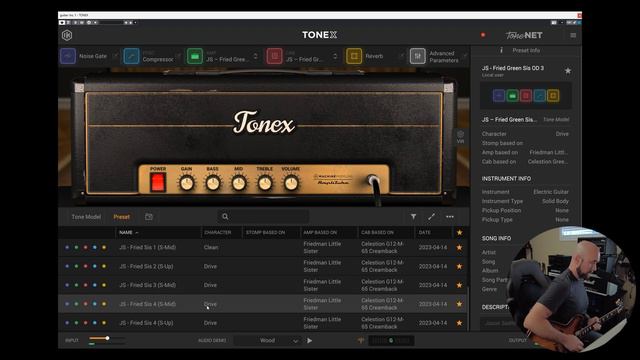Sort the list by CAB BASED ON column

377,232
